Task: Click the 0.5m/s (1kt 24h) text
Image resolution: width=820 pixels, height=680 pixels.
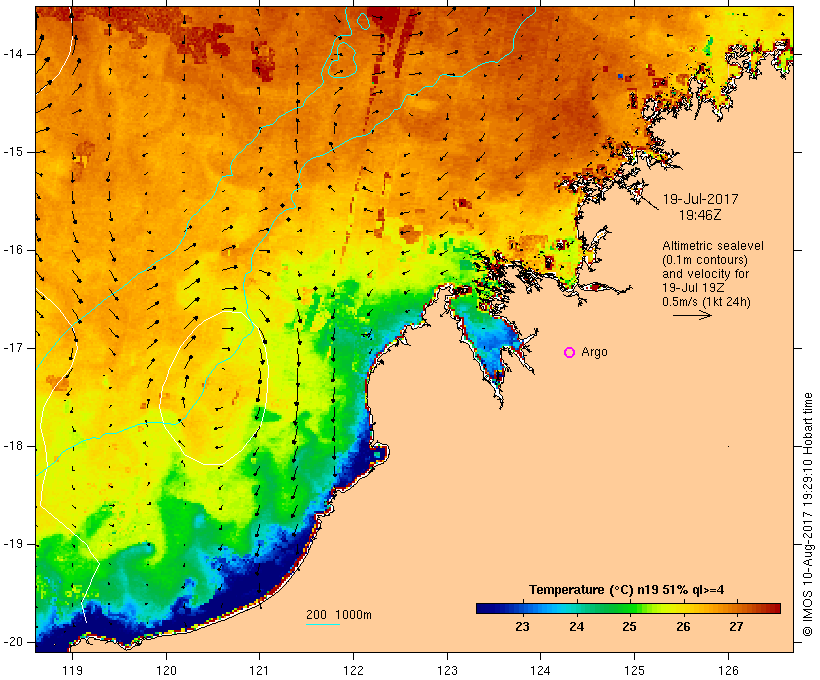Action: 706,302
